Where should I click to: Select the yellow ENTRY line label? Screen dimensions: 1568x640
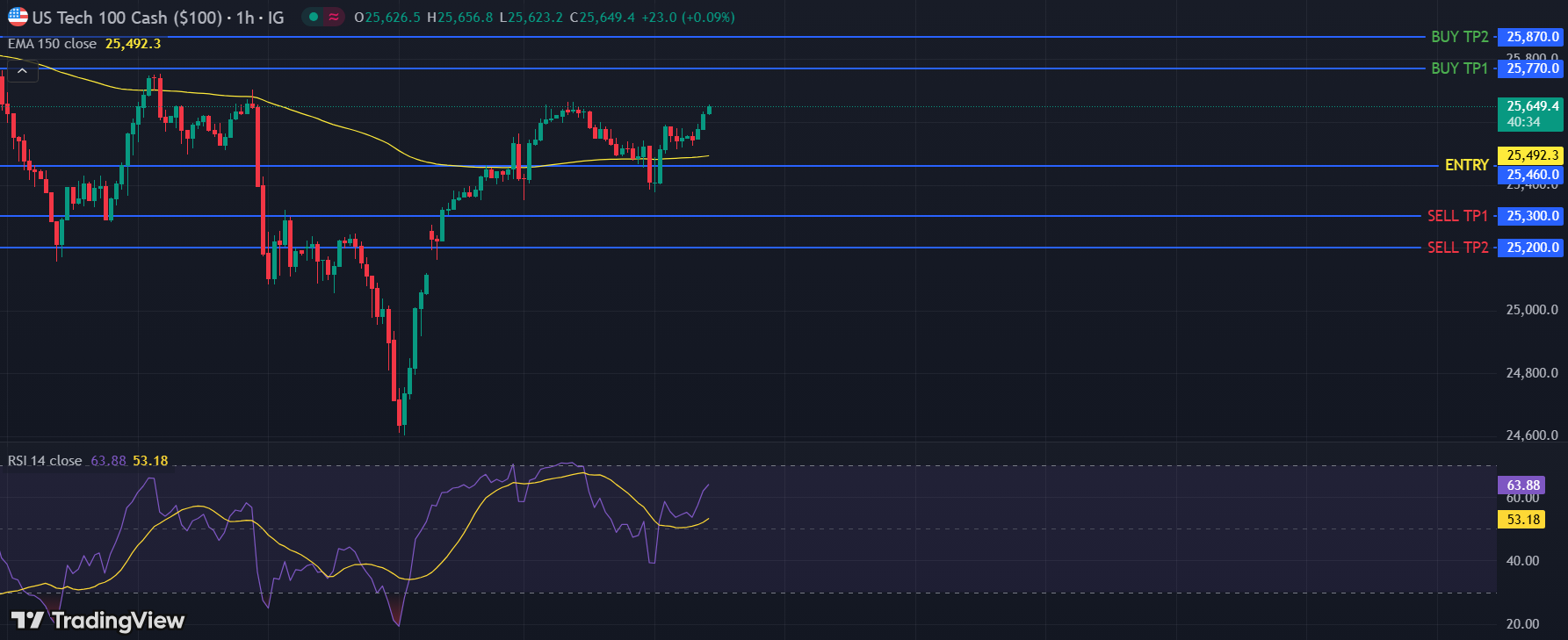pos(1466,165)
